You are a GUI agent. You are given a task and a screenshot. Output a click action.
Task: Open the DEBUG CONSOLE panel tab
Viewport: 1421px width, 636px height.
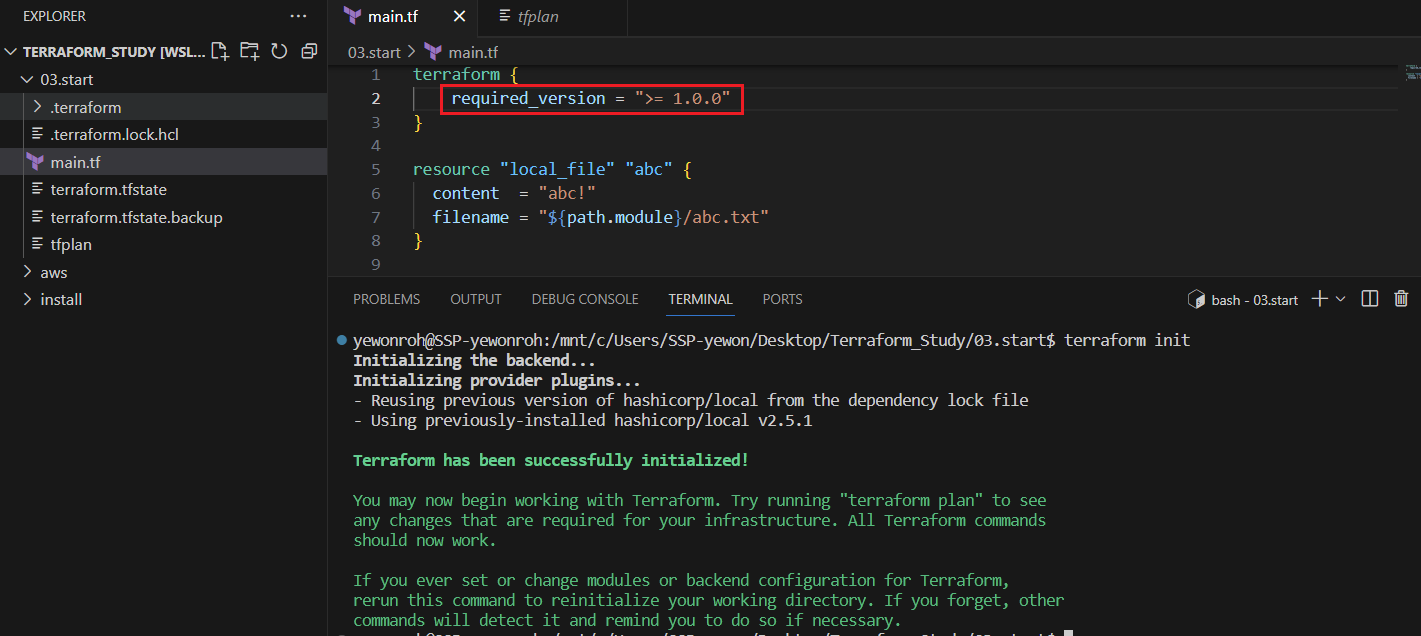coord(585,299)
